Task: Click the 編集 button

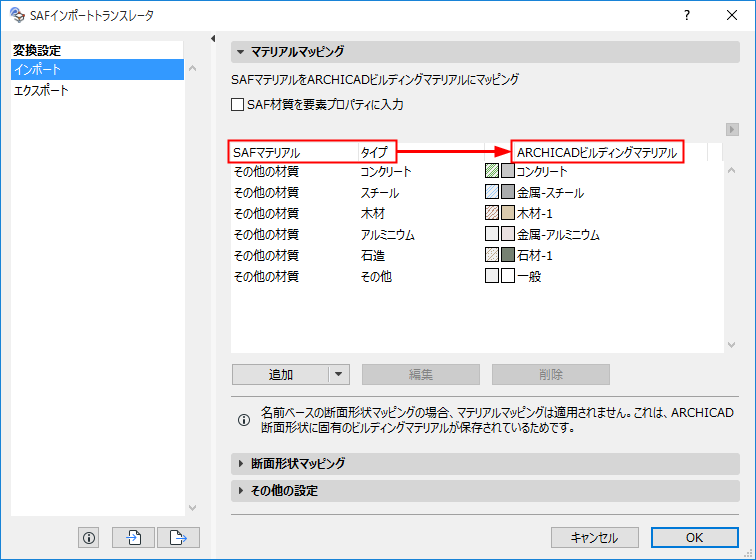Action: tap(421, 374)
